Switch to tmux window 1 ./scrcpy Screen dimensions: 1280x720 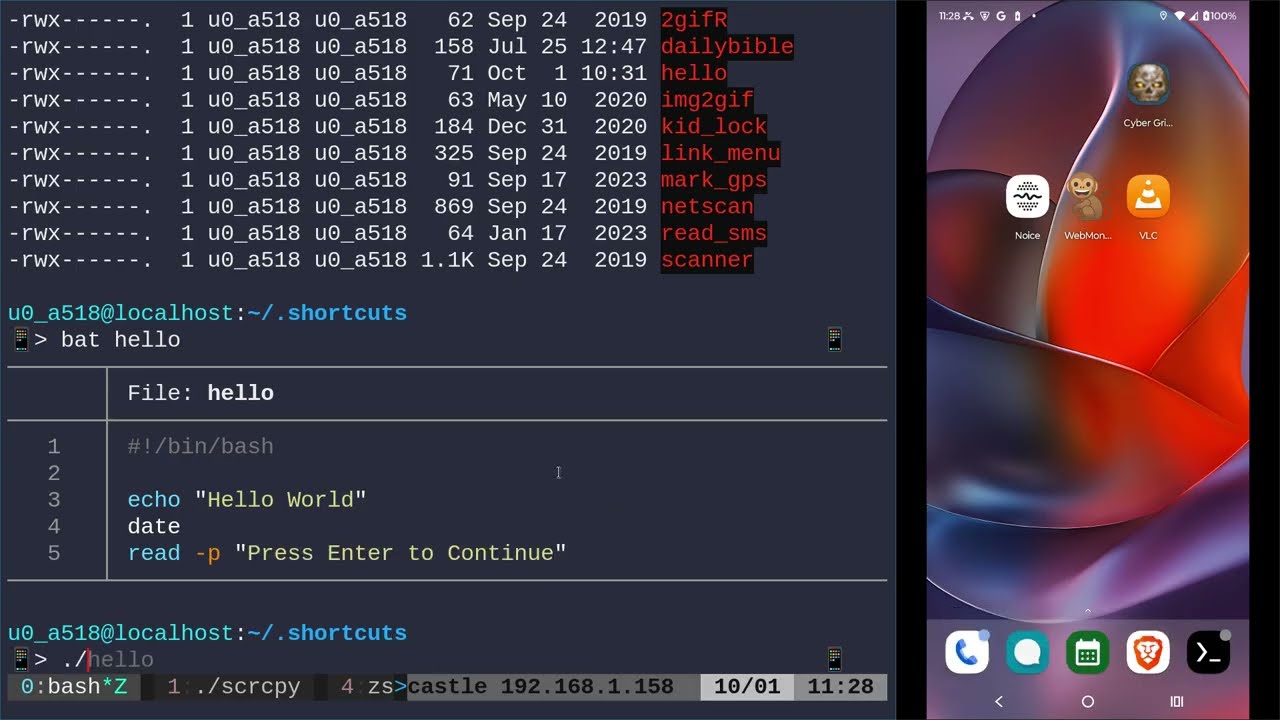point(234,687)
